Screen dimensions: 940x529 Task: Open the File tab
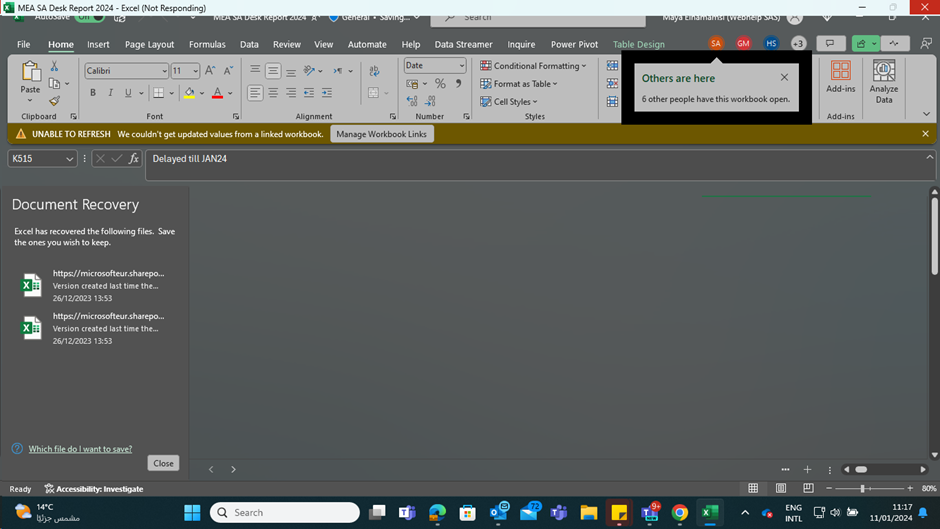(x=23, y=44)
